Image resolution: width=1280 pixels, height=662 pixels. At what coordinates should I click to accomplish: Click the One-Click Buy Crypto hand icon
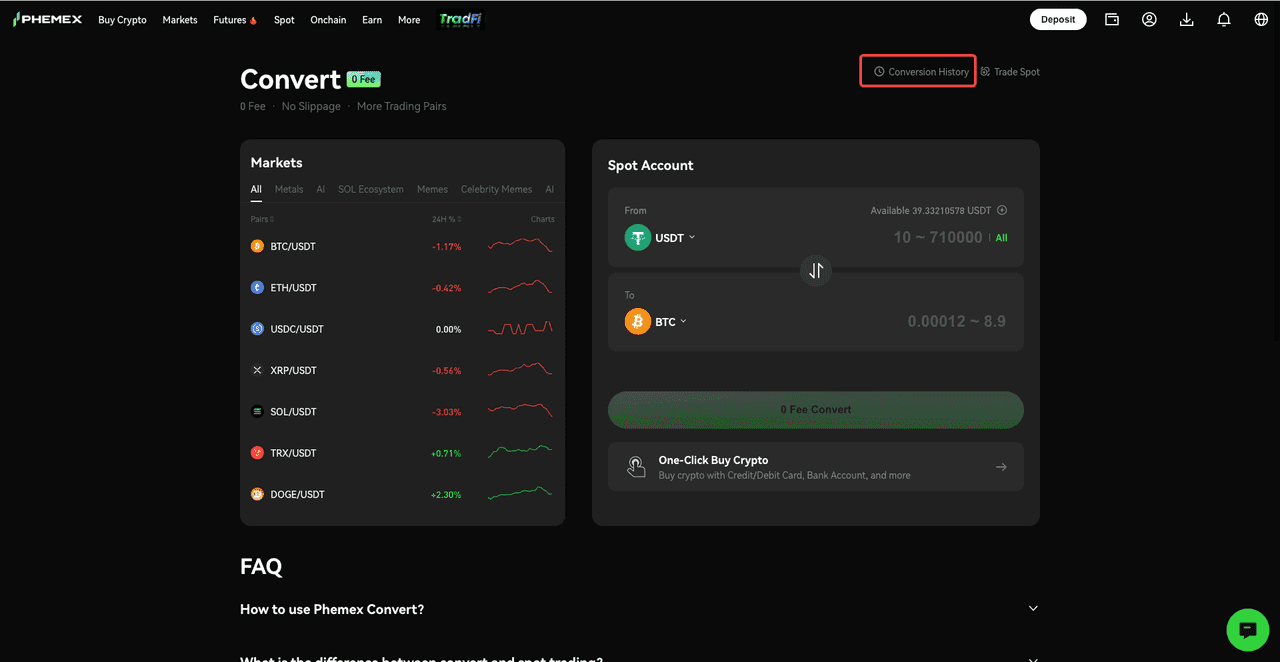(x=636, y=467)
